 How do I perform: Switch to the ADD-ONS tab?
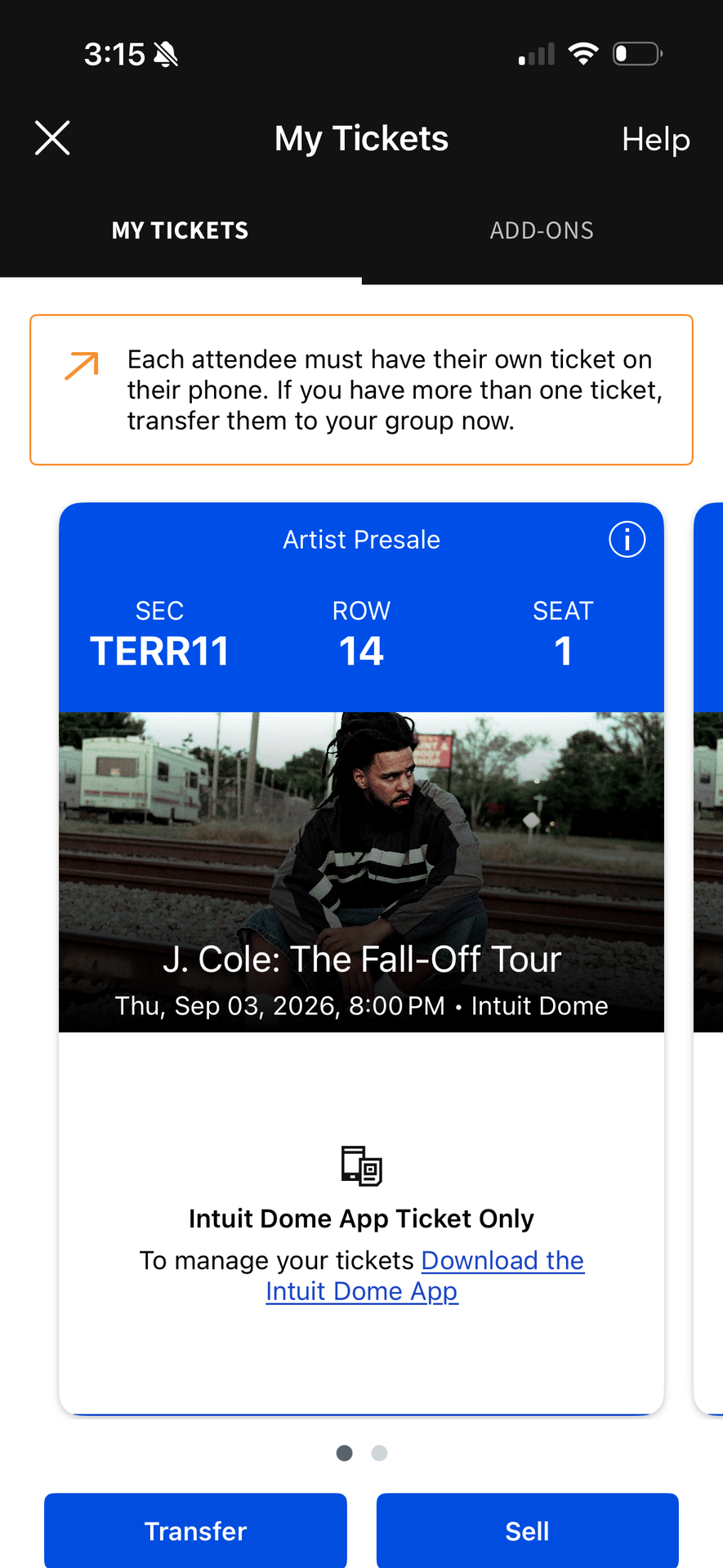[542, 231]
